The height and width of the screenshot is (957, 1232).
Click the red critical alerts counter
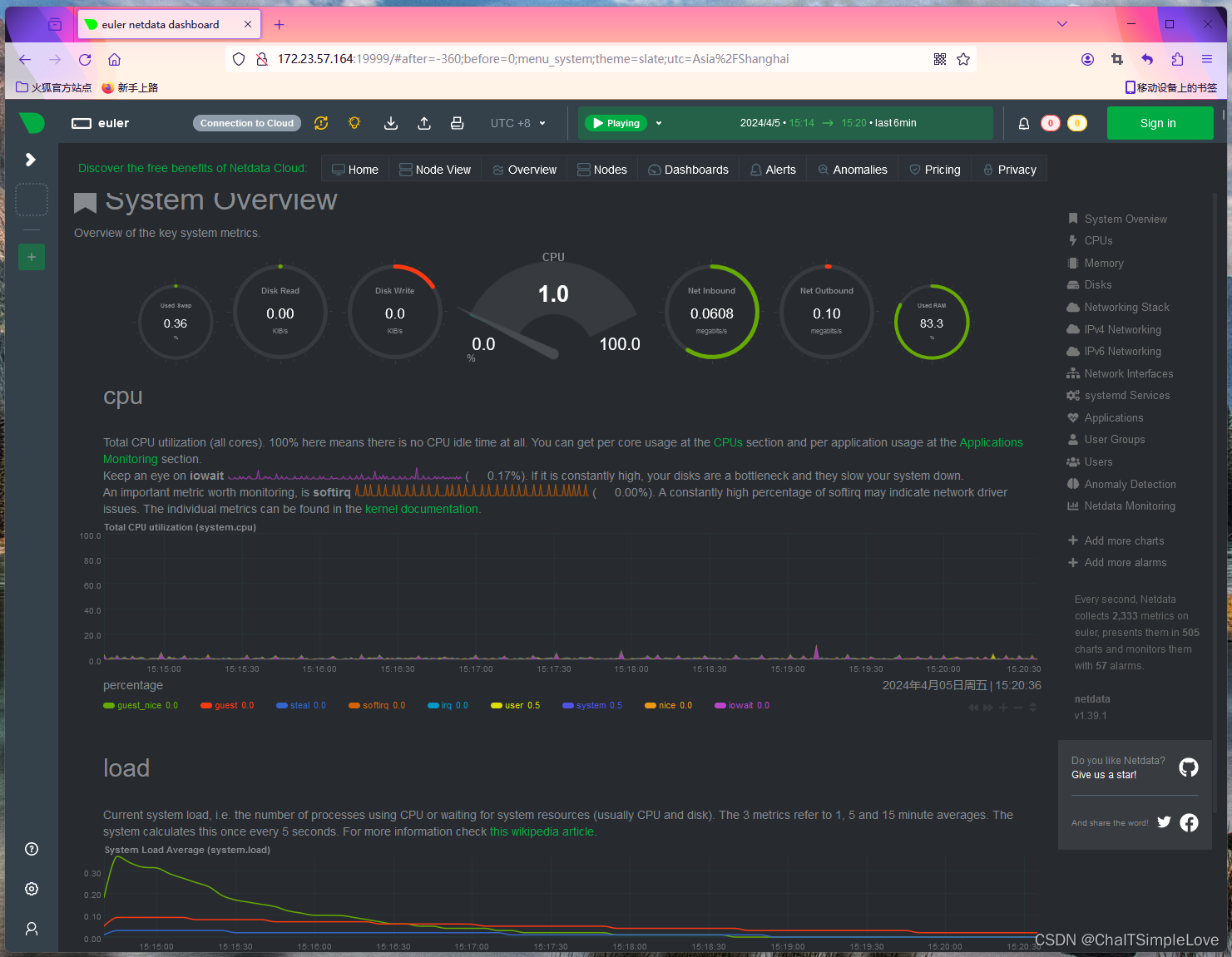1051,123
